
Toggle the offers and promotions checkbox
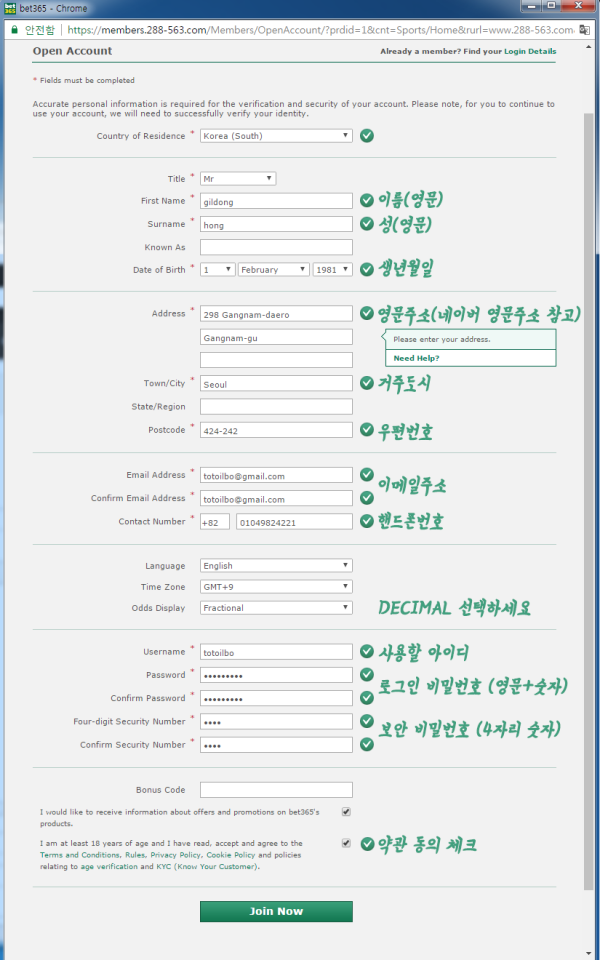[346, 811]
